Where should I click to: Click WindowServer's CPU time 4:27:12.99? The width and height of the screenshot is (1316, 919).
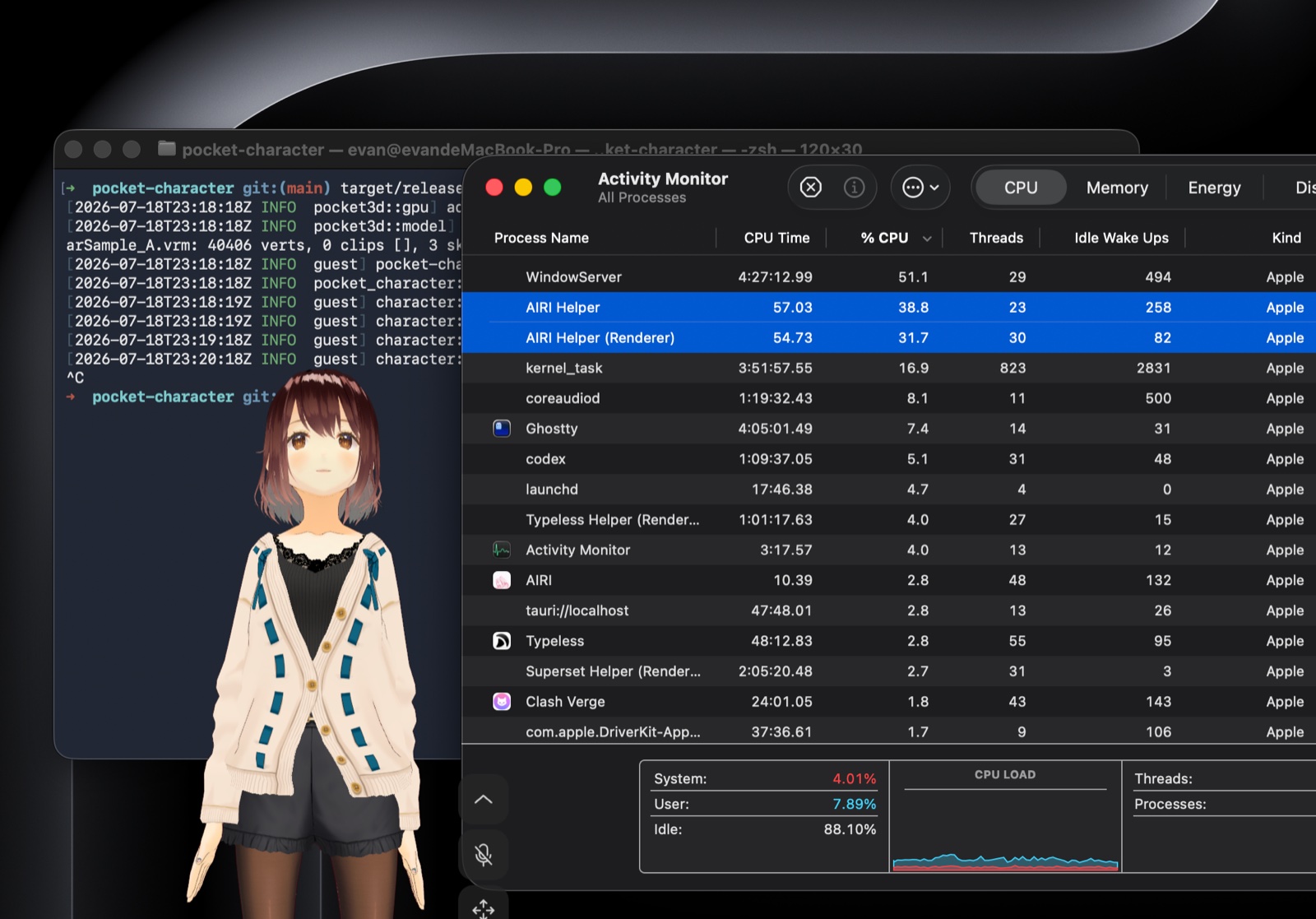click(775, 277)
